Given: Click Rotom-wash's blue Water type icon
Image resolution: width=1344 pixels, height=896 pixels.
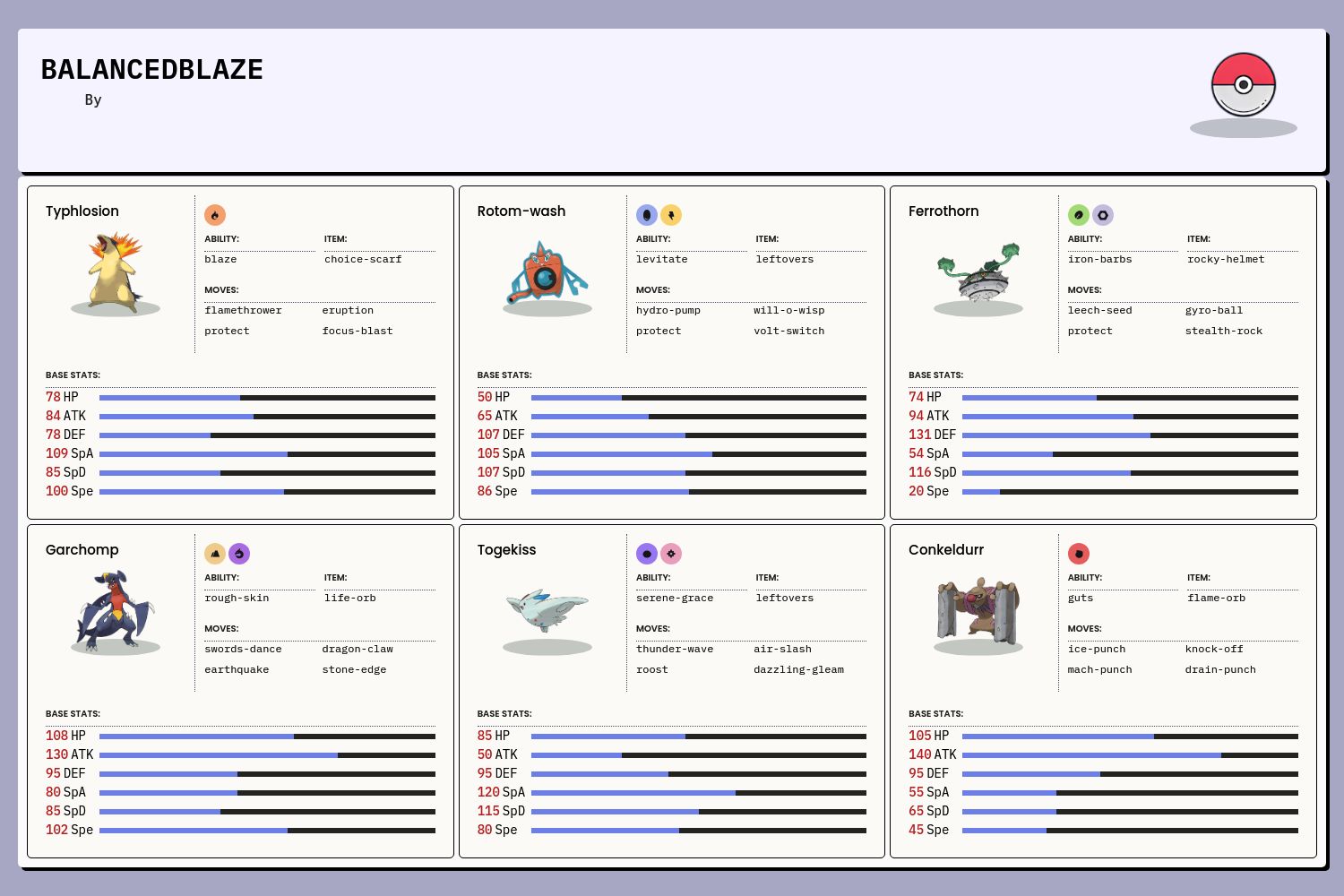Looking at the screenshot, I should click(646, 215).
